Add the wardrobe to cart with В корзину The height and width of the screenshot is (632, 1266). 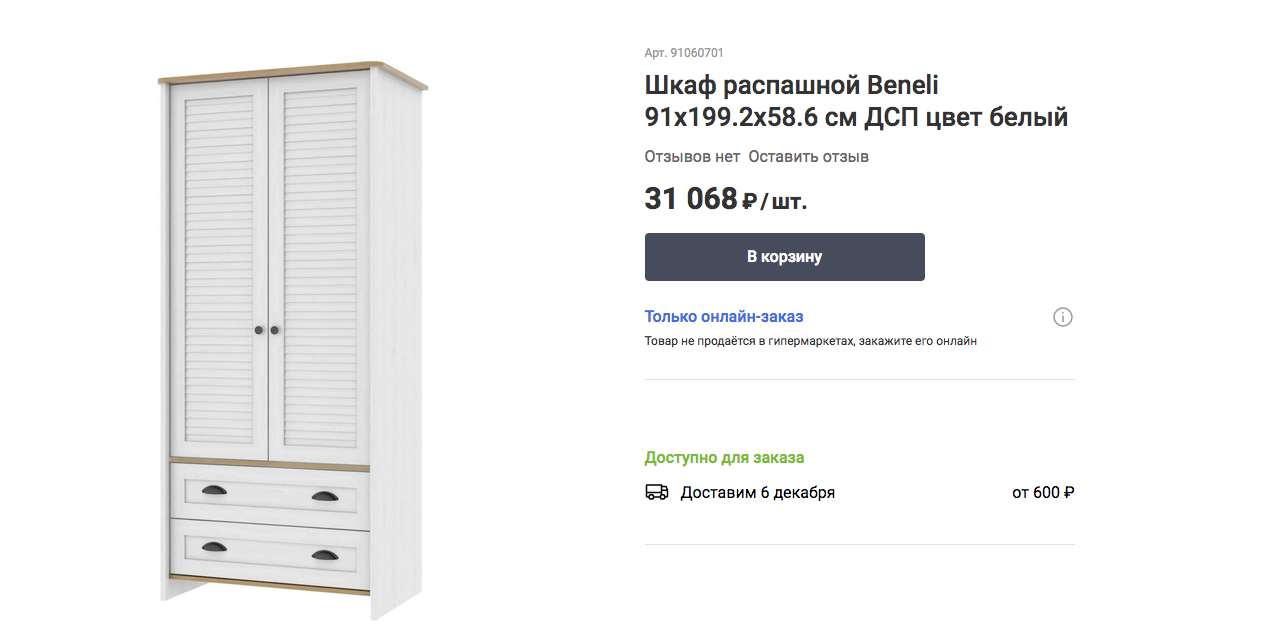pos(784,257)
